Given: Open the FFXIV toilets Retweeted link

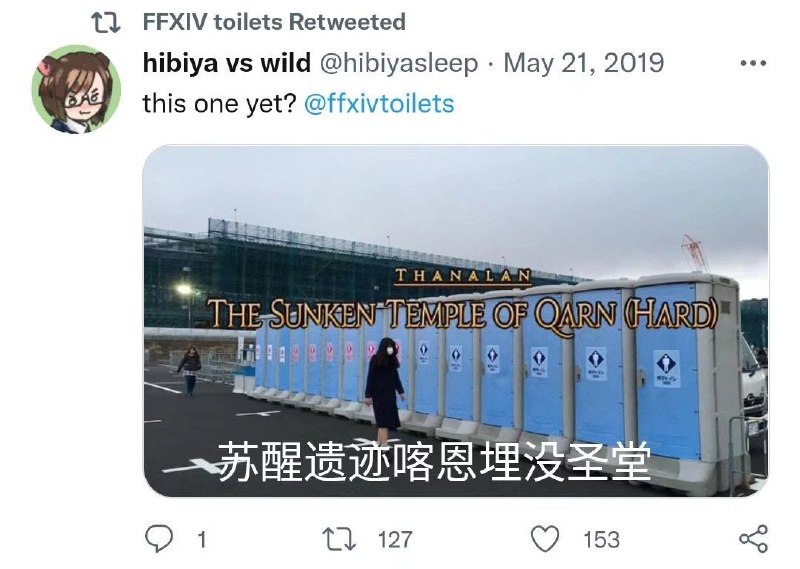Looking at the screenshot, I should 274,22.
